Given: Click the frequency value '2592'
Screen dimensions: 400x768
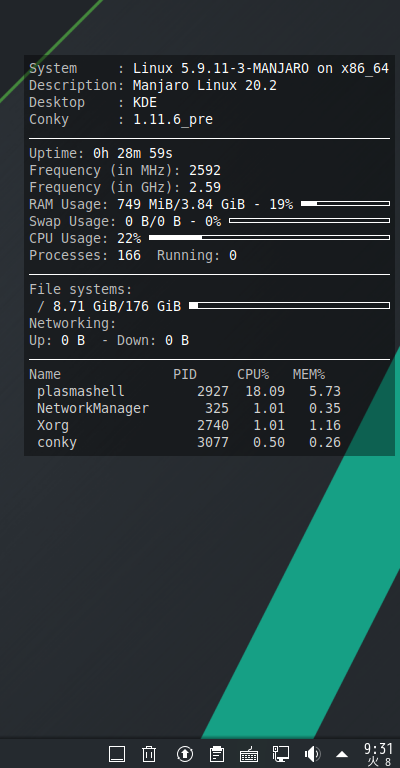Looking at the screenshot, I should pos(205,170).
